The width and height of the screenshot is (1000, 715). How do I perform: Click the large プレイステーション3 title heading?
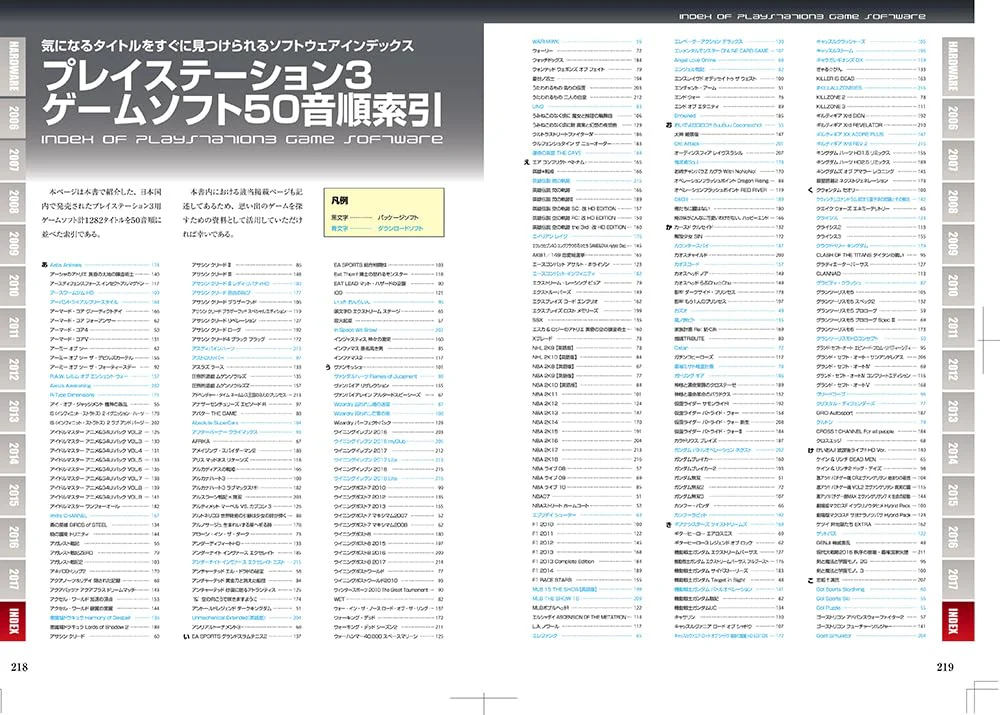point(207,76)
